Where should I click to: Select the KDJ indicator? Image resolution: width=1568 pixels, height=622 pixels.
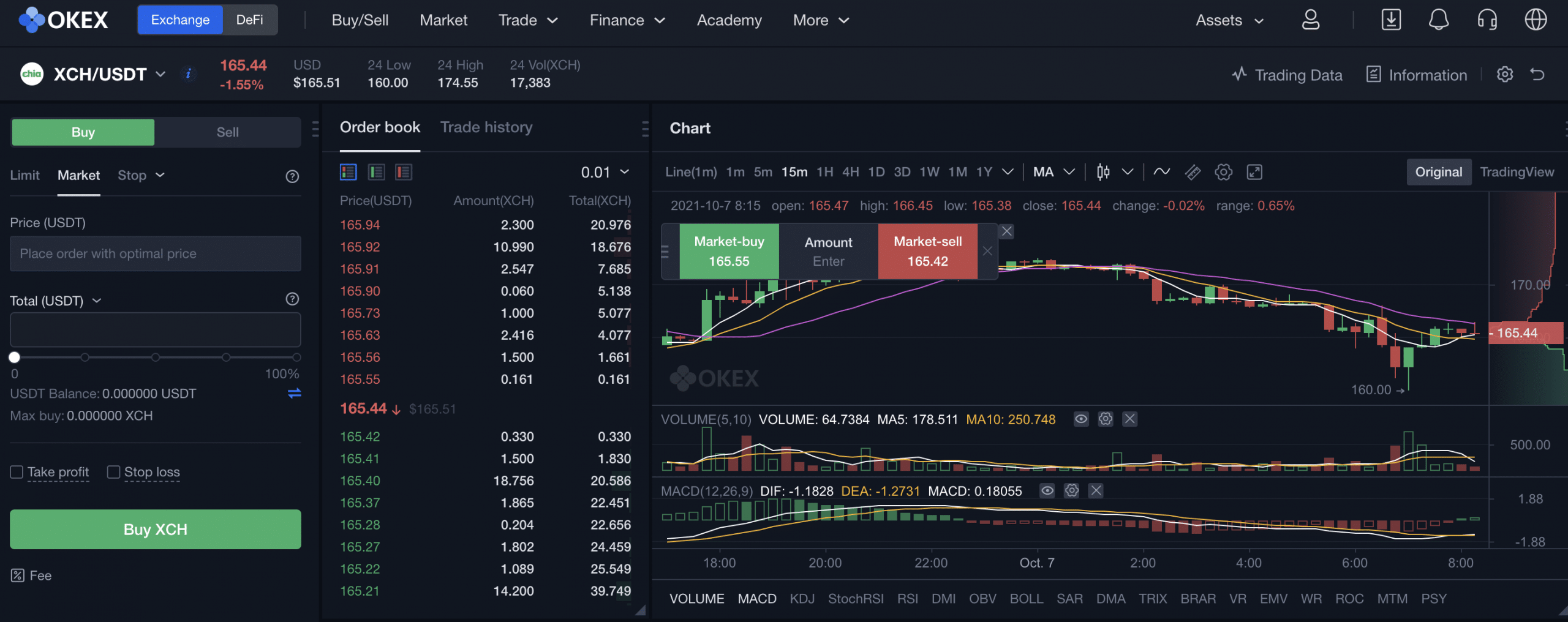(802, 599)
